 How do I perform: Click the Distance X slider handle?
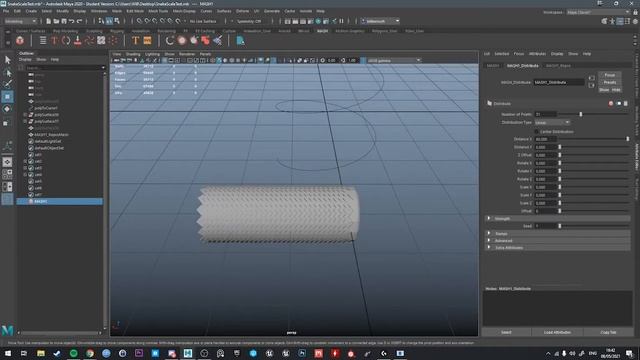[x=628, y=139]
